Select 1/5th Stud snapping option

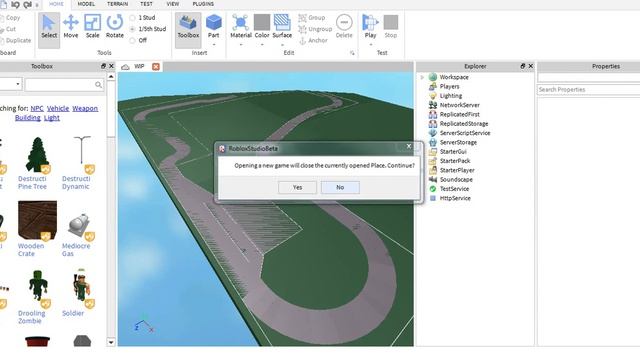coord(148,29)
